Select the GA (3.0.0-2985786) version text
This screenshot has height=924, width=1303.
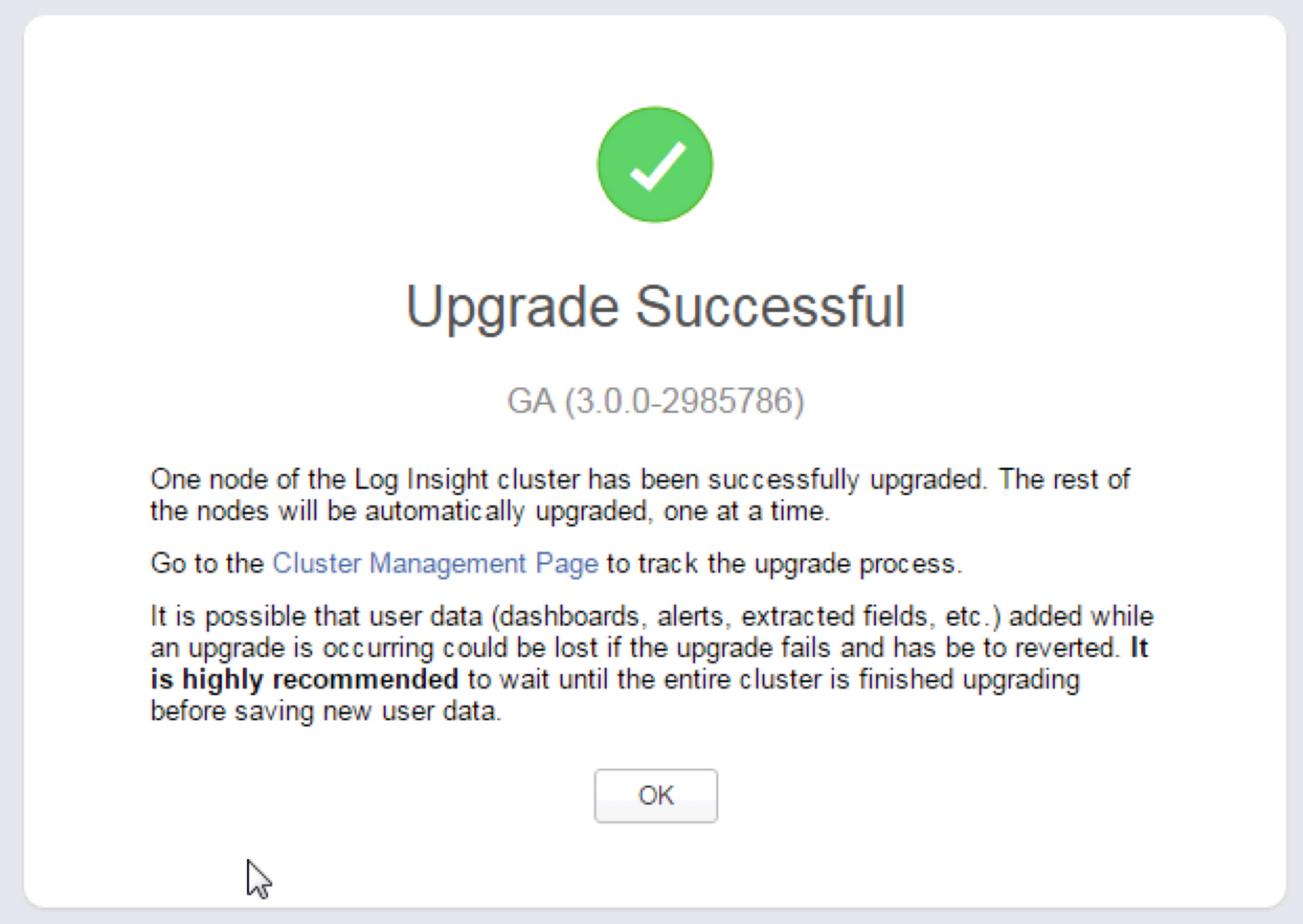(655, 401)
